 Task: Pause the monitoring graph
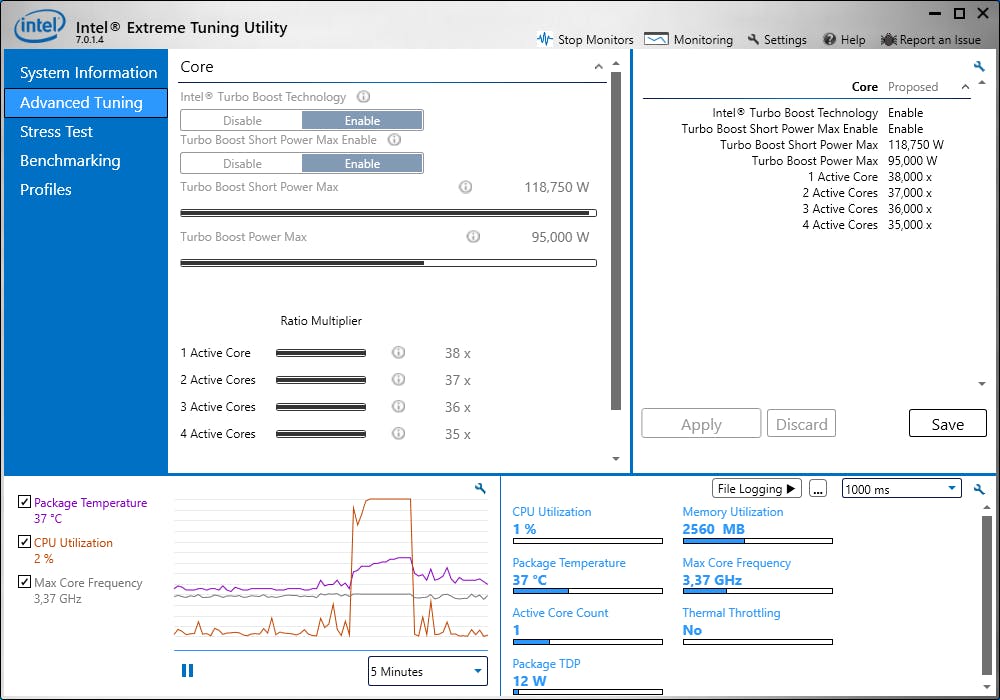[x=188, y=671]
